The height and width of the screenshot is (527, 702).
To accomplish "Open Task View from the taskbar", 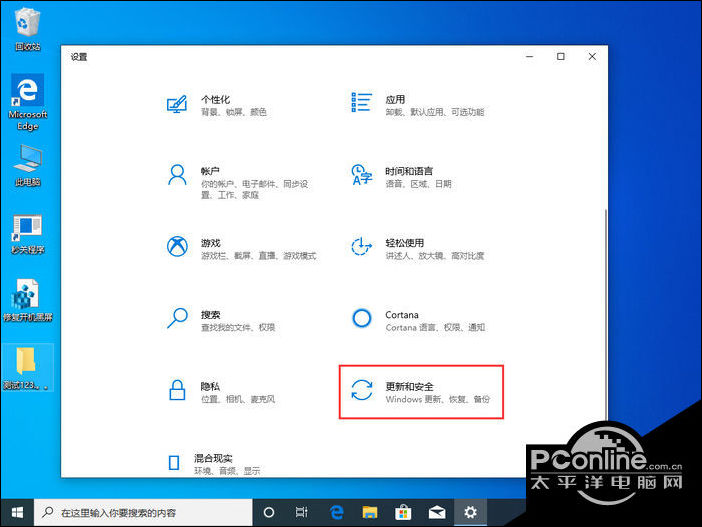I will pyautogui.click(x=302, y=512).
